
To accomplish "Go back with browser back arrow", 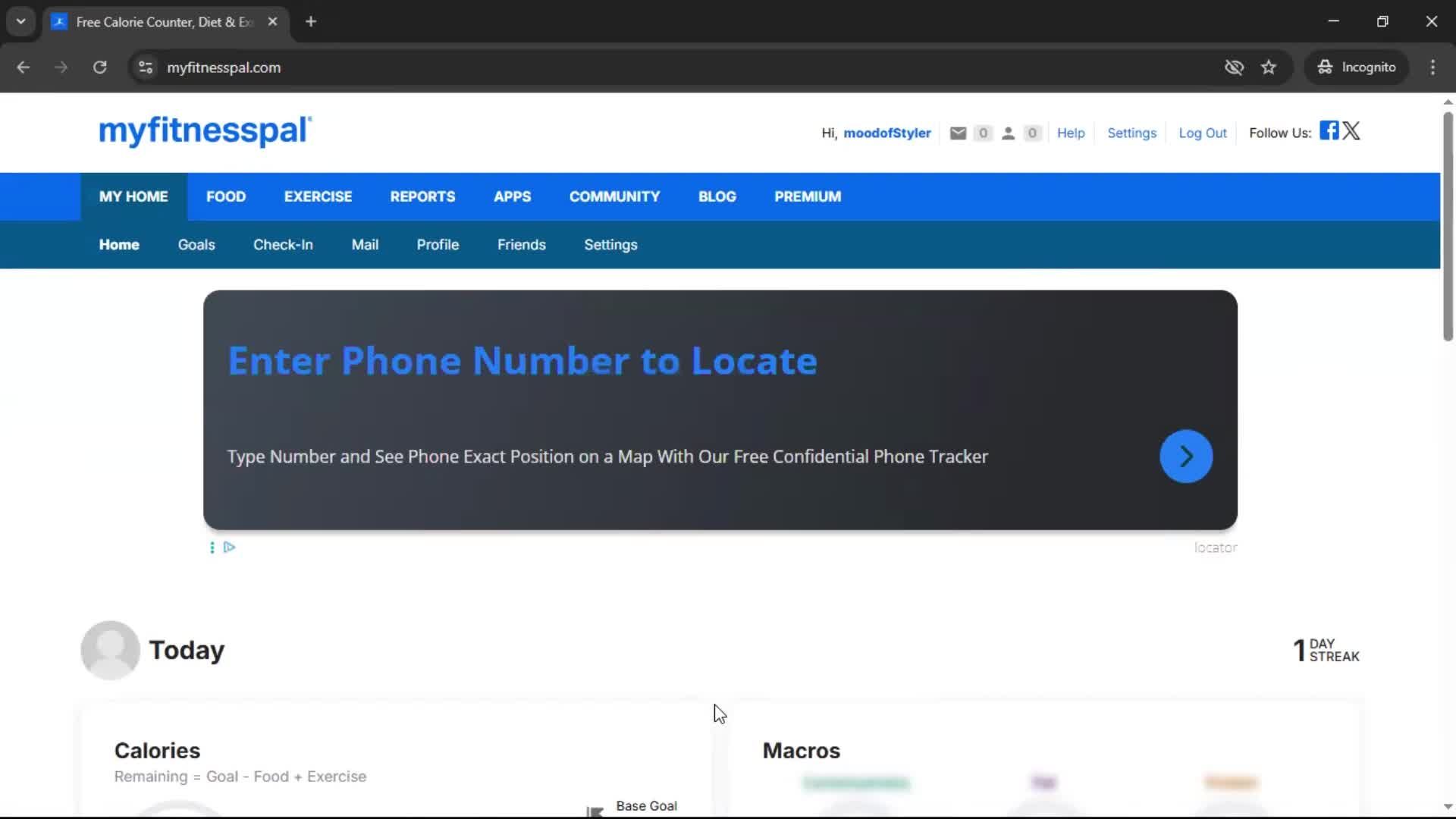I will point(24,67).
